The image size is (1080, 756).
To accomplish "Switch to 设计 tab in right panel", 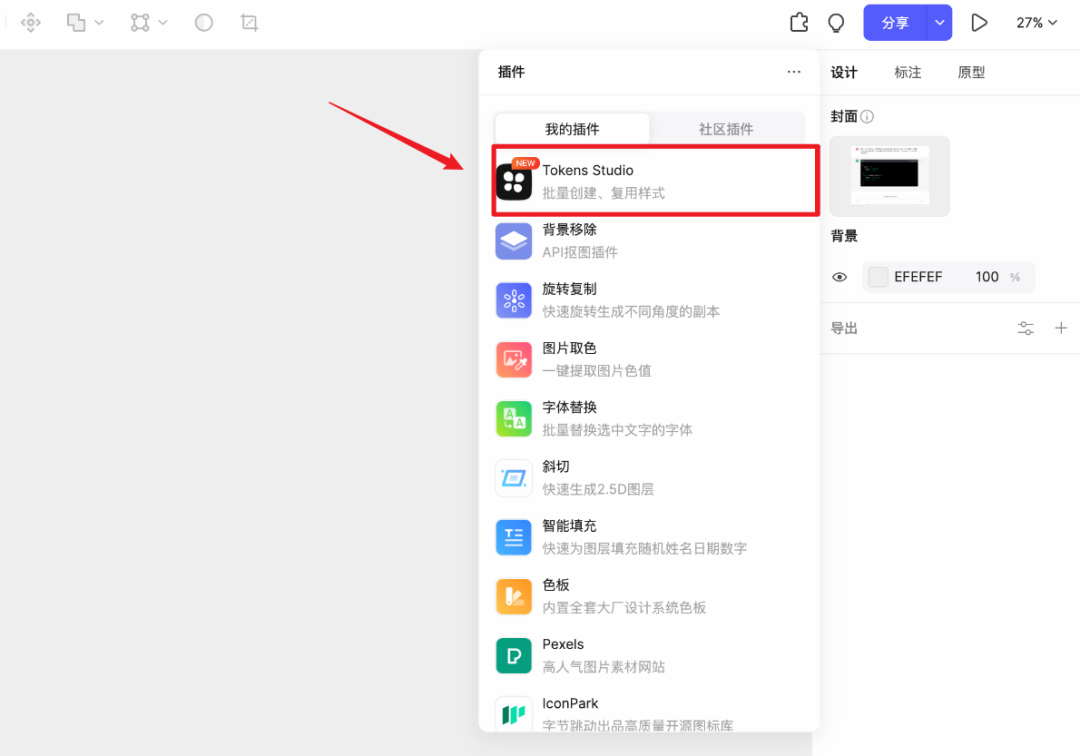I will coord(844,72).
